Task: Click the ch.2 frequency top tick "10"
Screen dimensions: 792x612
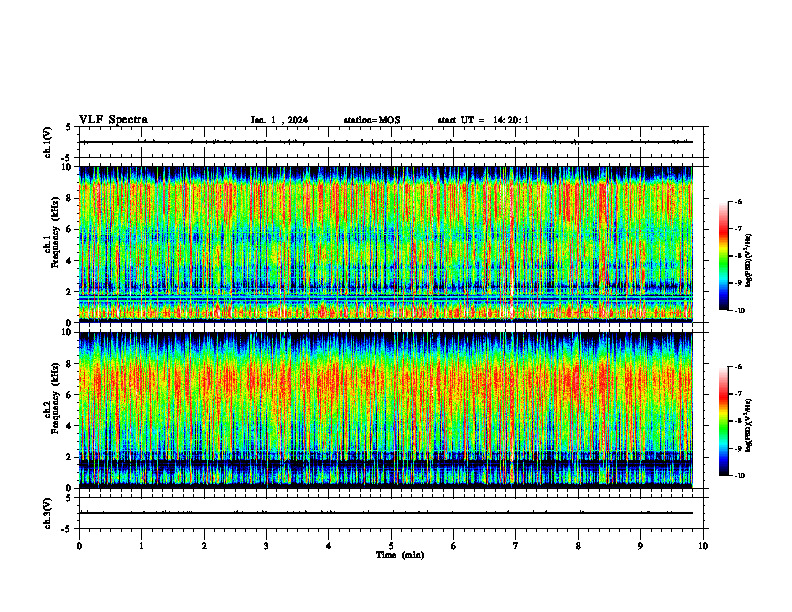Action: 67,333
